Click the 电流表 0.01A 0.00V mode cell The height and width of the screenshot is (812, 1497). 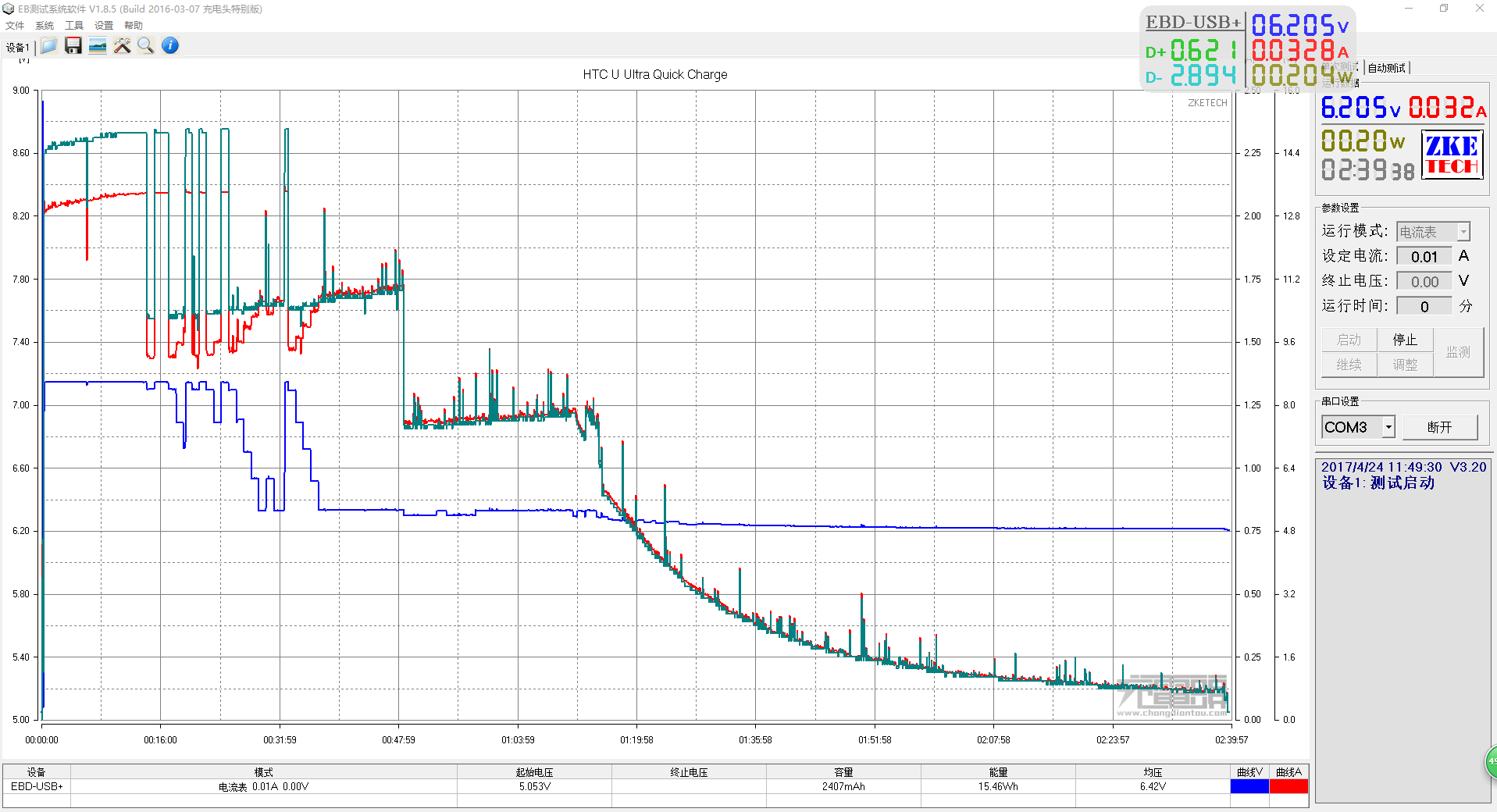point(264,786)
